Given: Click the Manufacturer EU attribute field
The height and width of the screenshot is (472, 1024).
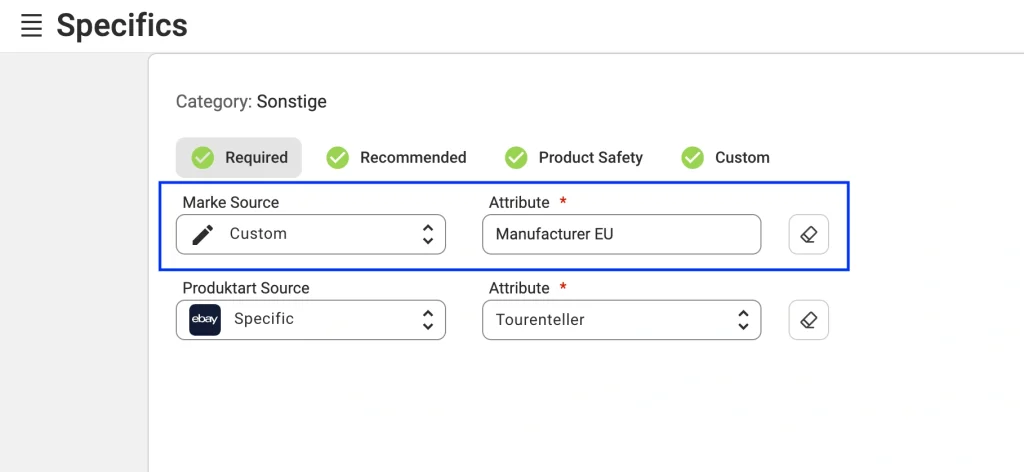Looking at the screenshot, I should (622, 234).
